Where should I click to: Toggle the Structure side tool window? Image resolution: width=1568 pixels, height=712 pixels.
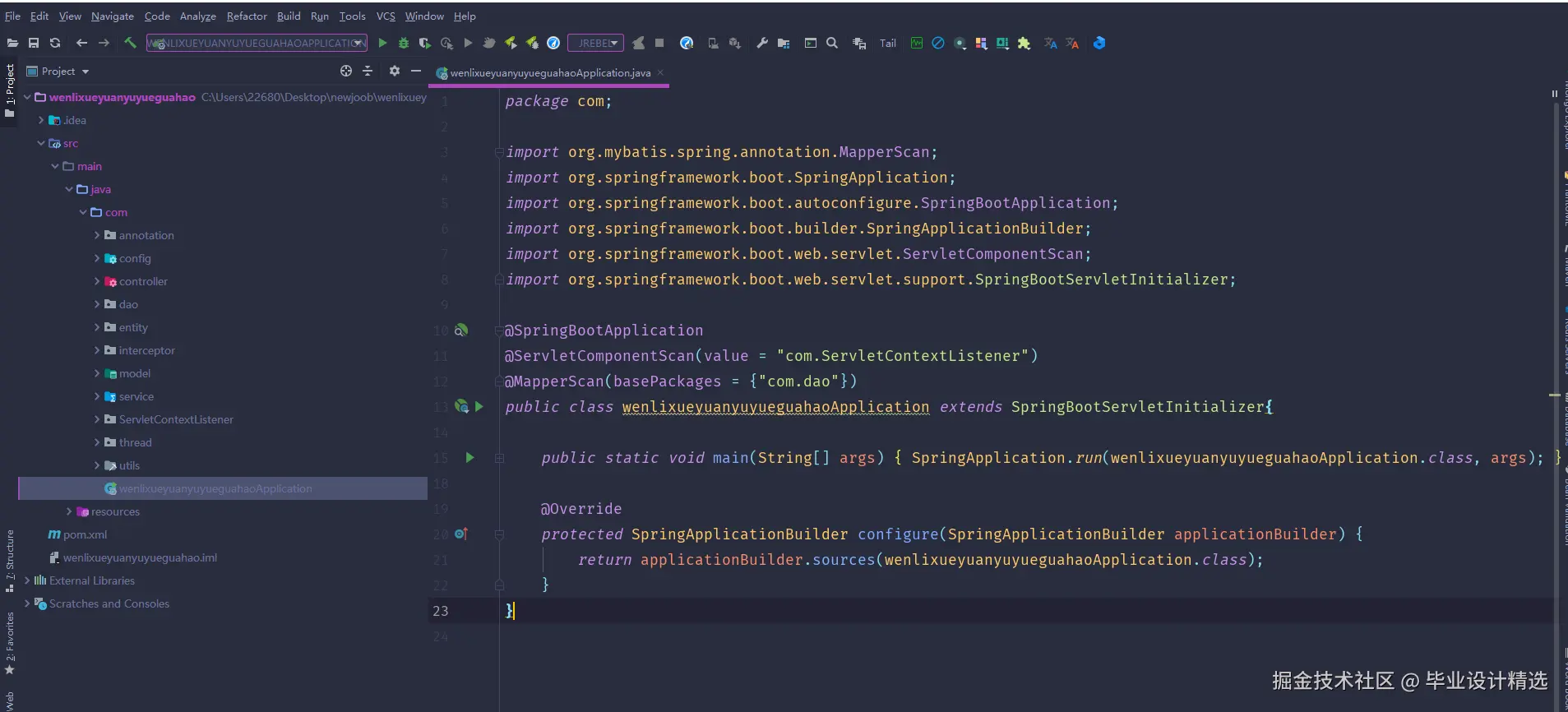tap(10, 561)
